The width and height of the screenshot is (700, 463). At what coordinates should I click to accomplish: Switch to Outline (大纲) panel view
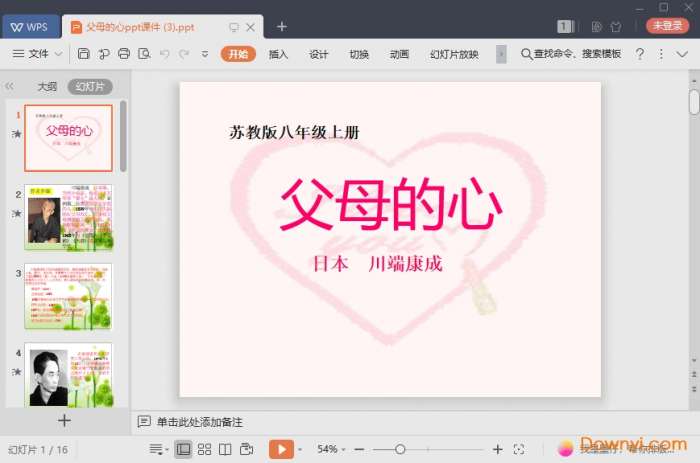(47, 87)
